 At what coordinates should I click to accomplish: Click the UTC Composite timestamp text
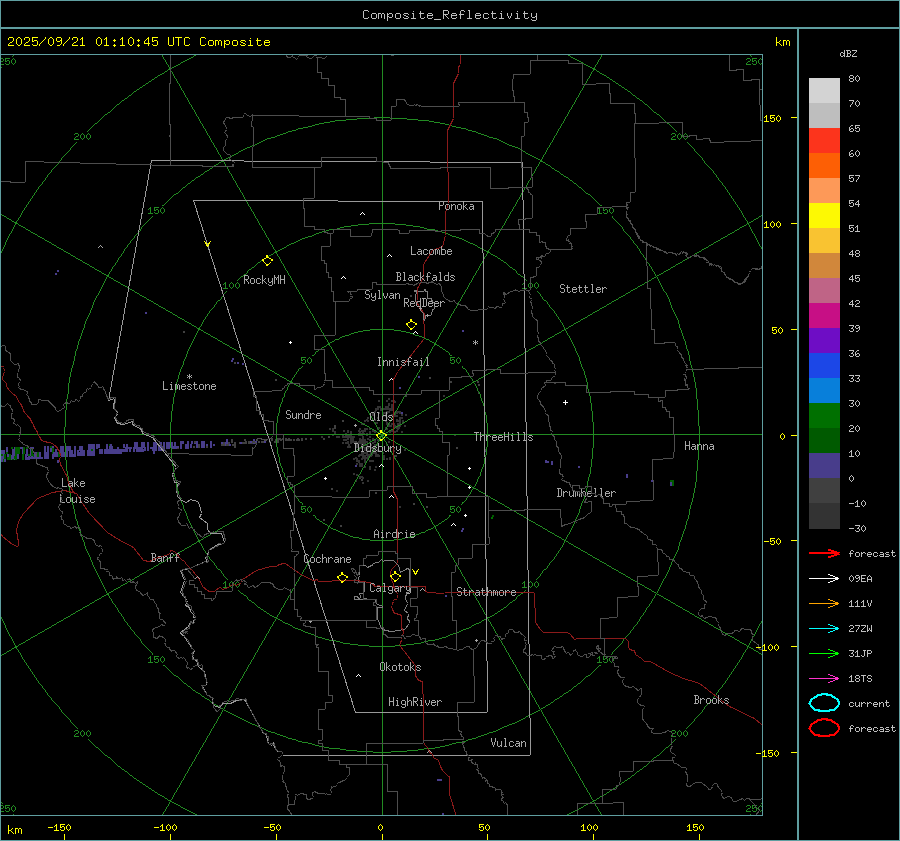coord(138,42)
